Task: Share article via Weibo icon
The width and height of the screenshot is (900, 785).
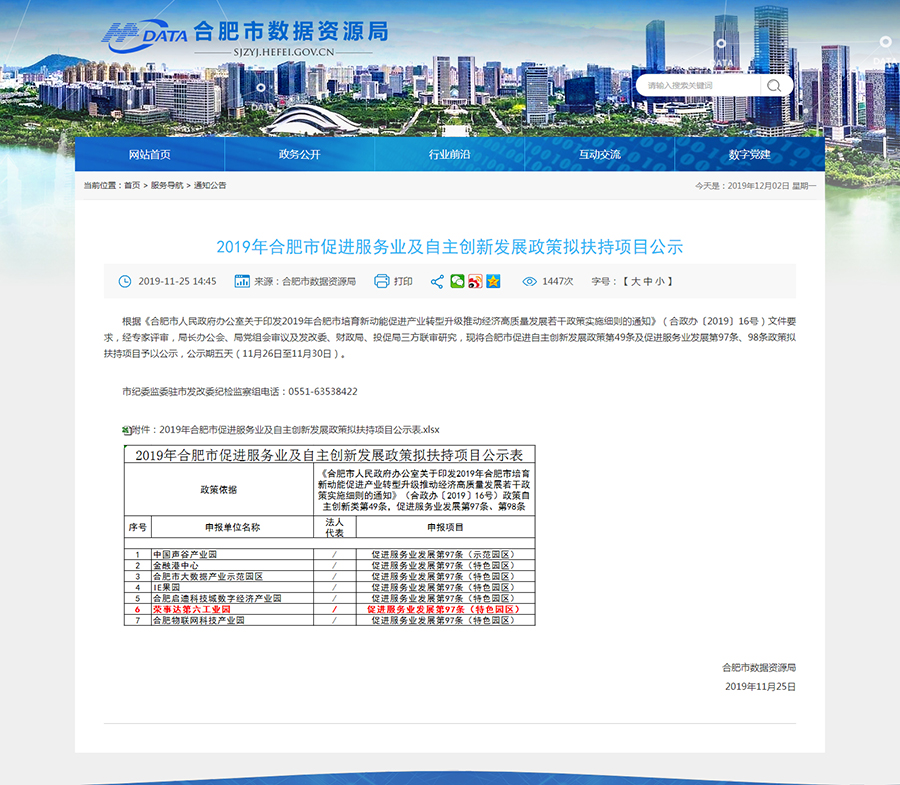Action: click(475, 281)
